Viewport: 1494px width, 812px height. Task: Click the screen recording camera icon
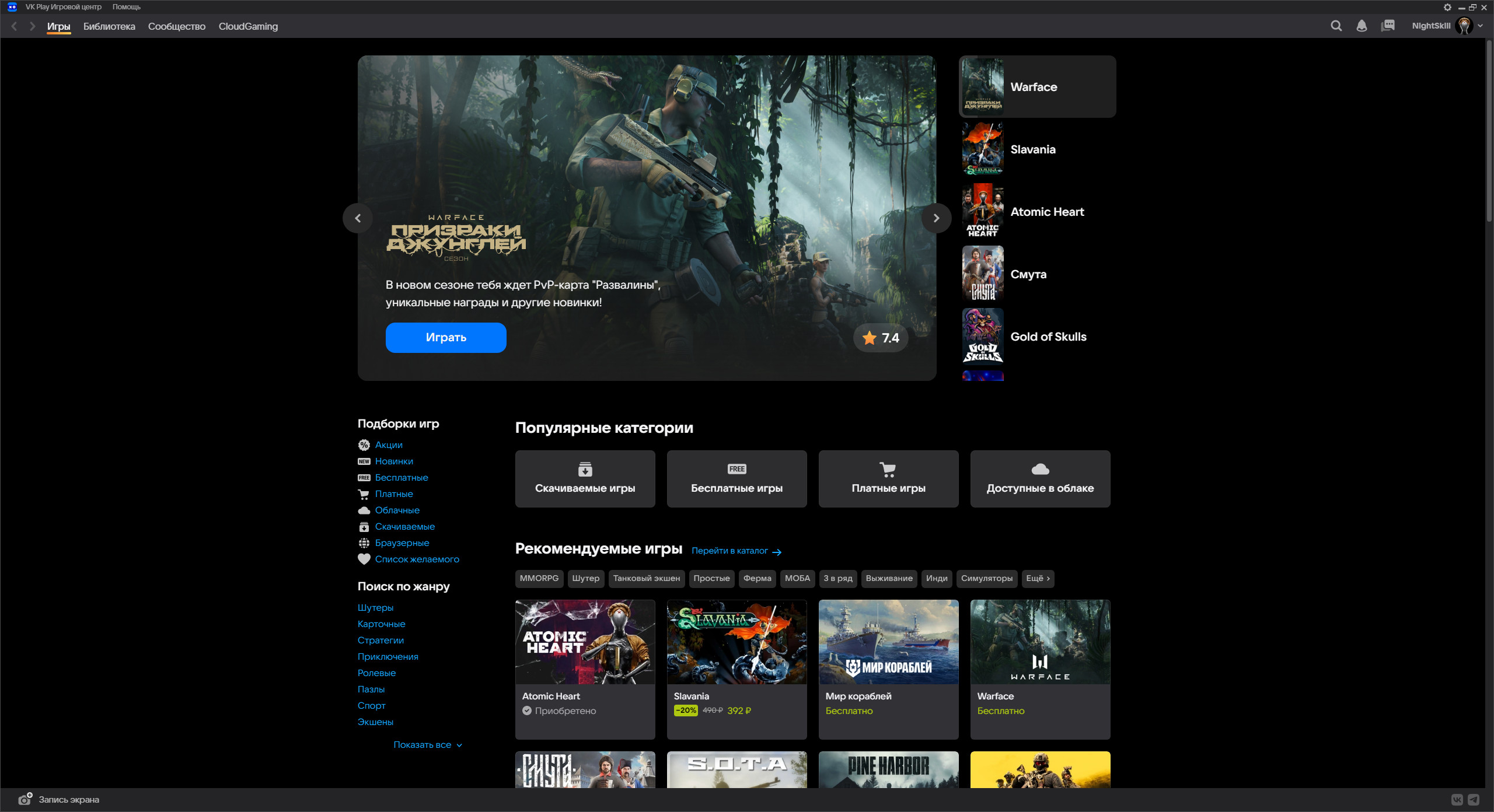[x=25, y=799]
